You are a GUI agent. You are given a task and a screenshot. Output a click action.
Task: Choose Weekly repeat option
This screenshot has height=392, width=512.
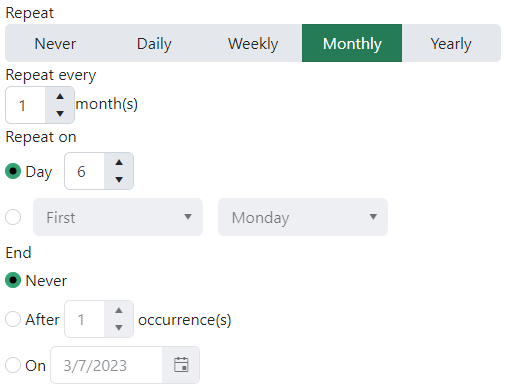[x=253, y=43]
